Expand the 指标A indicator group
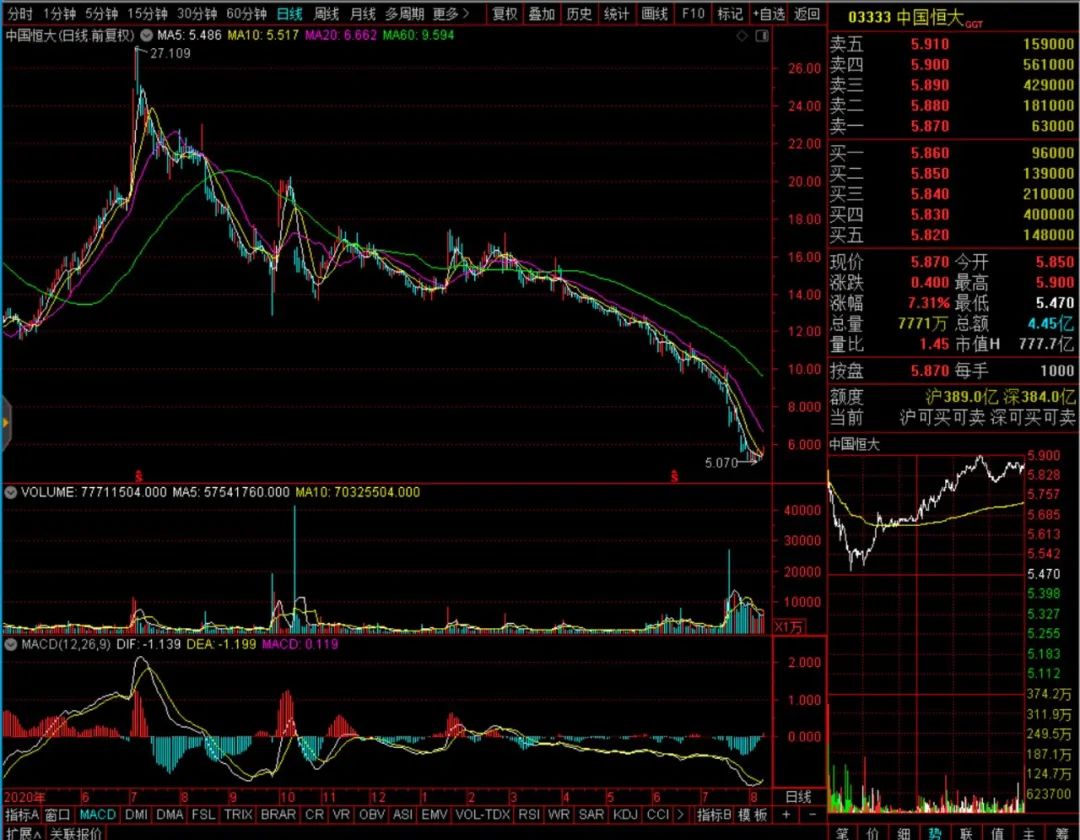 click(21, 814)
